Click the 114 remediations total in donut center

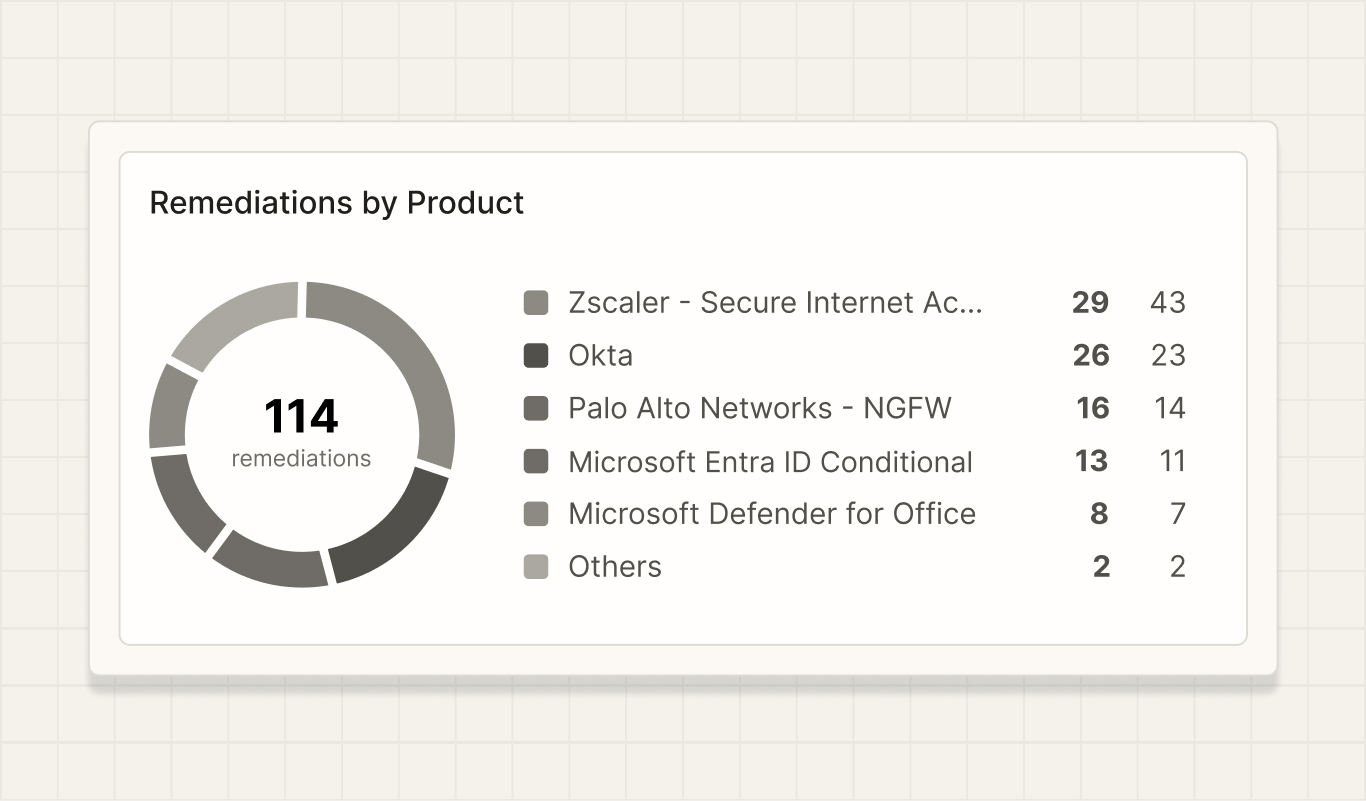coord(301,433)
